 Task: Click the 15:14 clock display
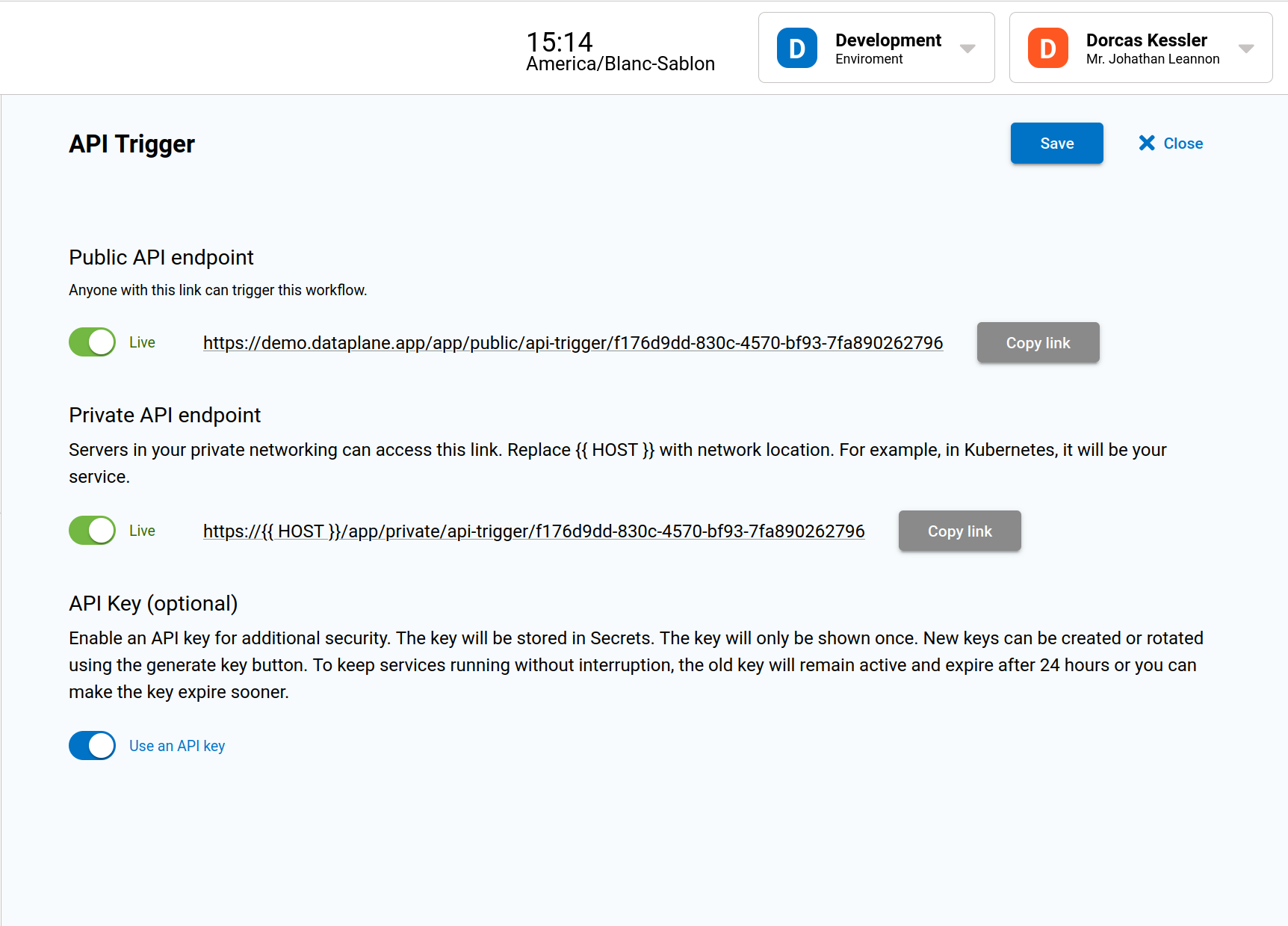pos(560,42)
